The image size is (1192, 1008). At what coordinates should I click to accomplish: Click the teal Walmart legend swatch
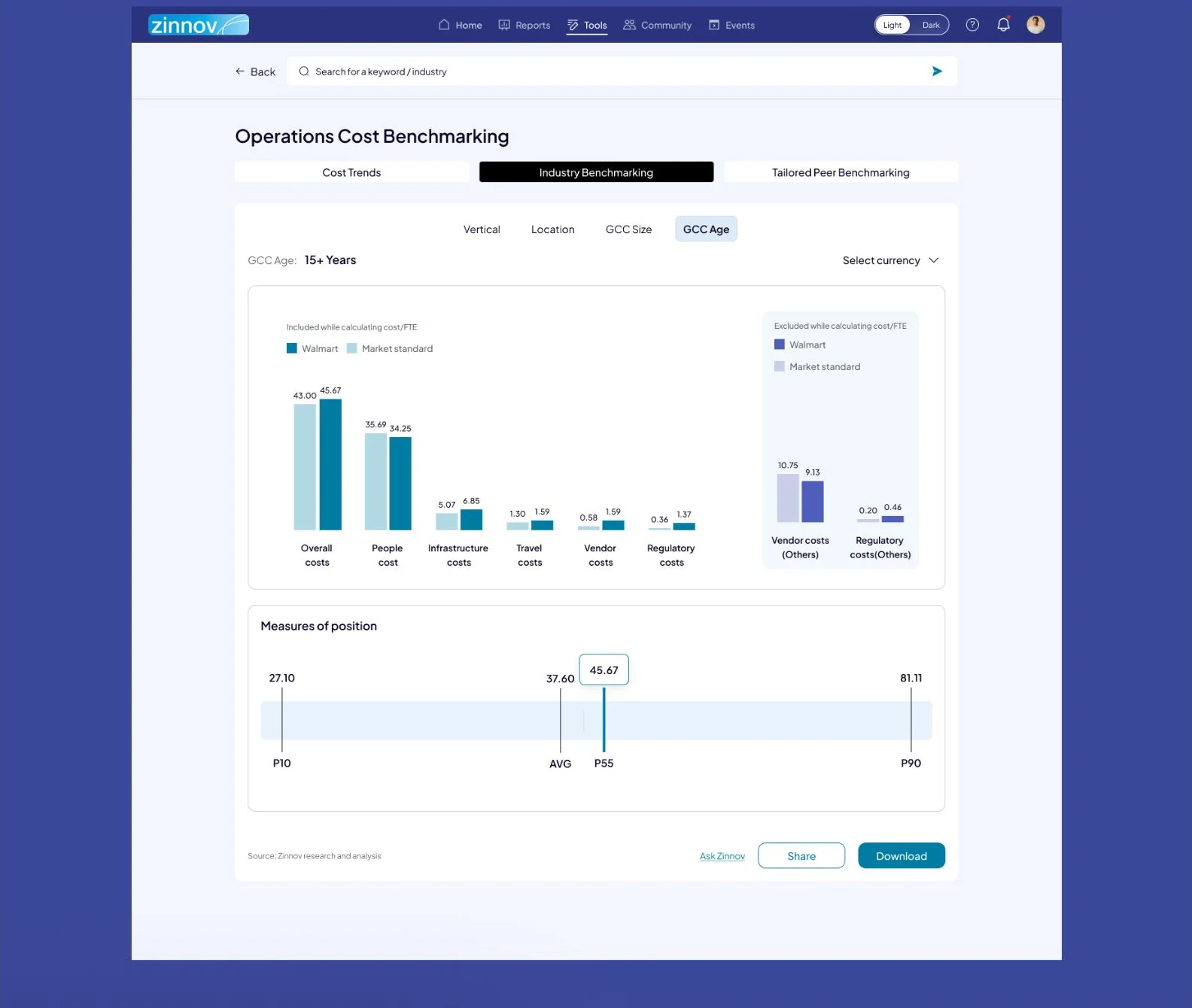(291, 348)
